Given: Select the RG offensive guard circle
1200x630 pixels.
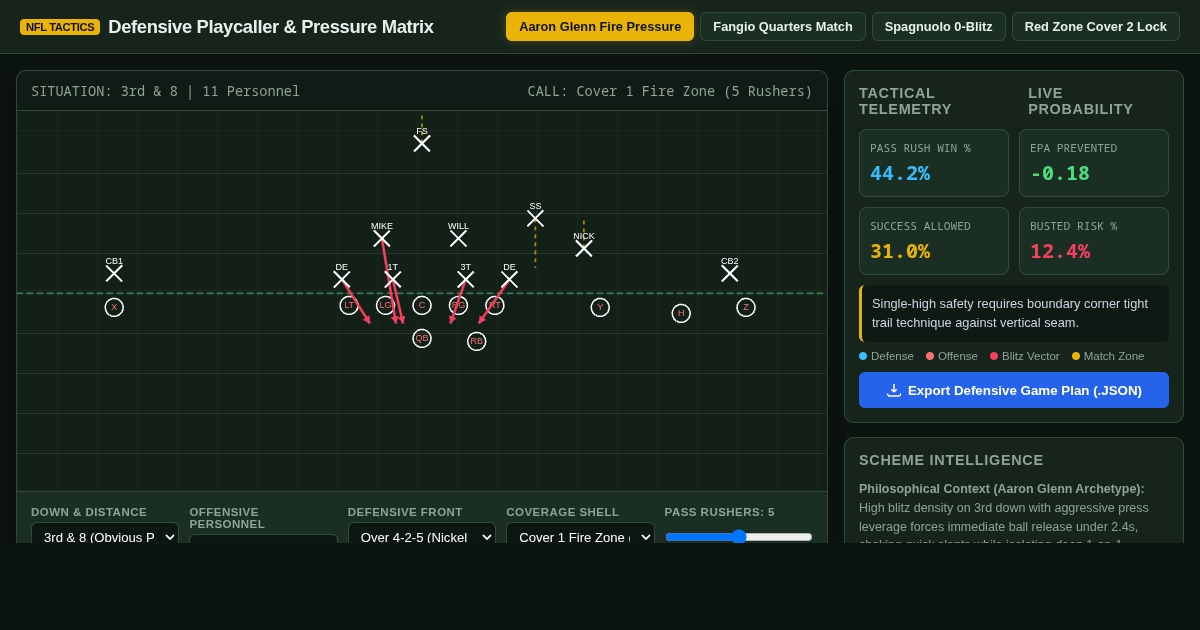Looking at the screenshot, I should pos(458,305).
